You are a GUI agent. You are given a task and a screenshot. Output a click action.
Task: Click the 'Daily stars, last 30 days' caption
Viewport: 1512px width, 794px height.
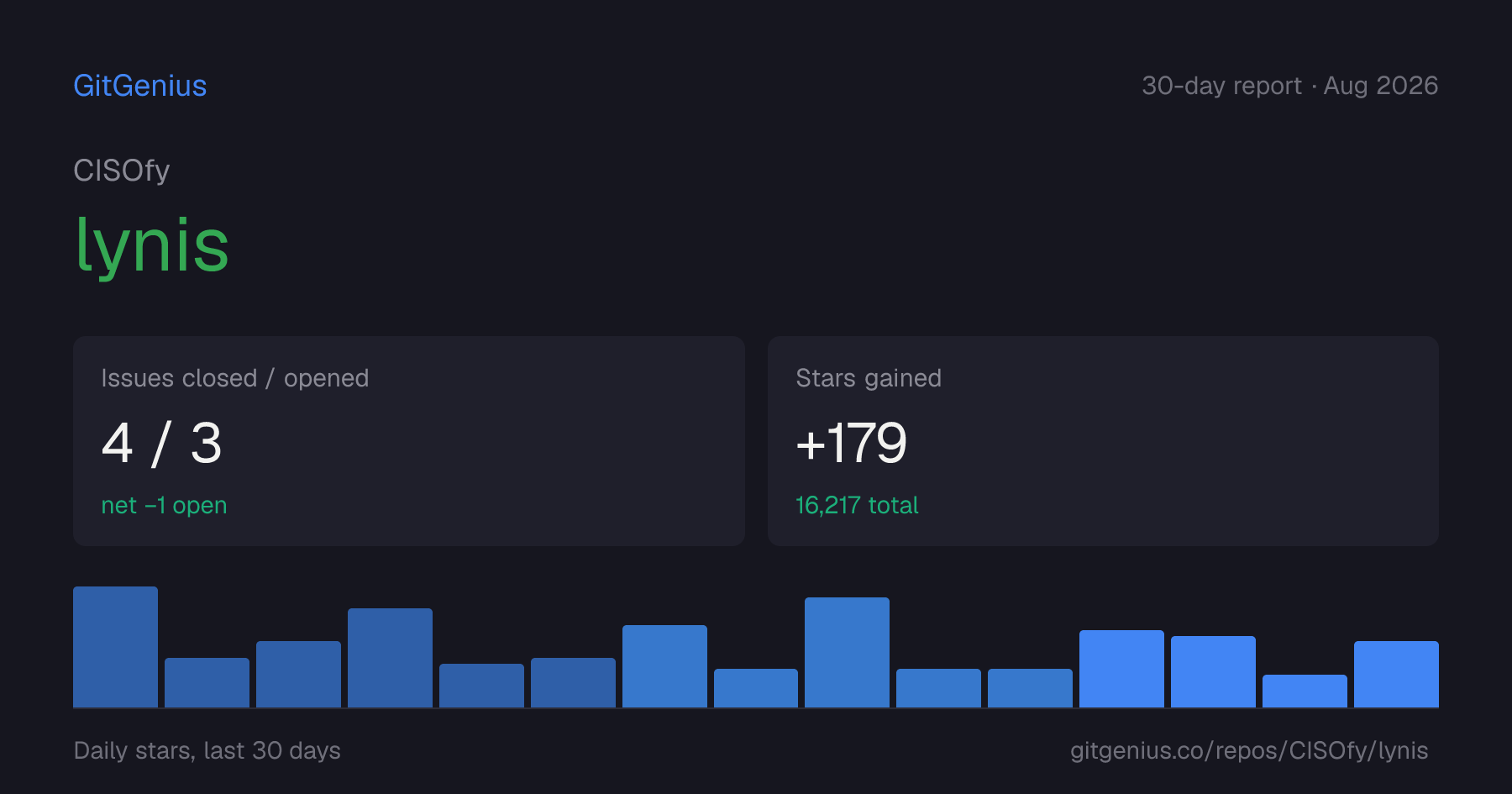pyautogui.click(x=207, y=750)
